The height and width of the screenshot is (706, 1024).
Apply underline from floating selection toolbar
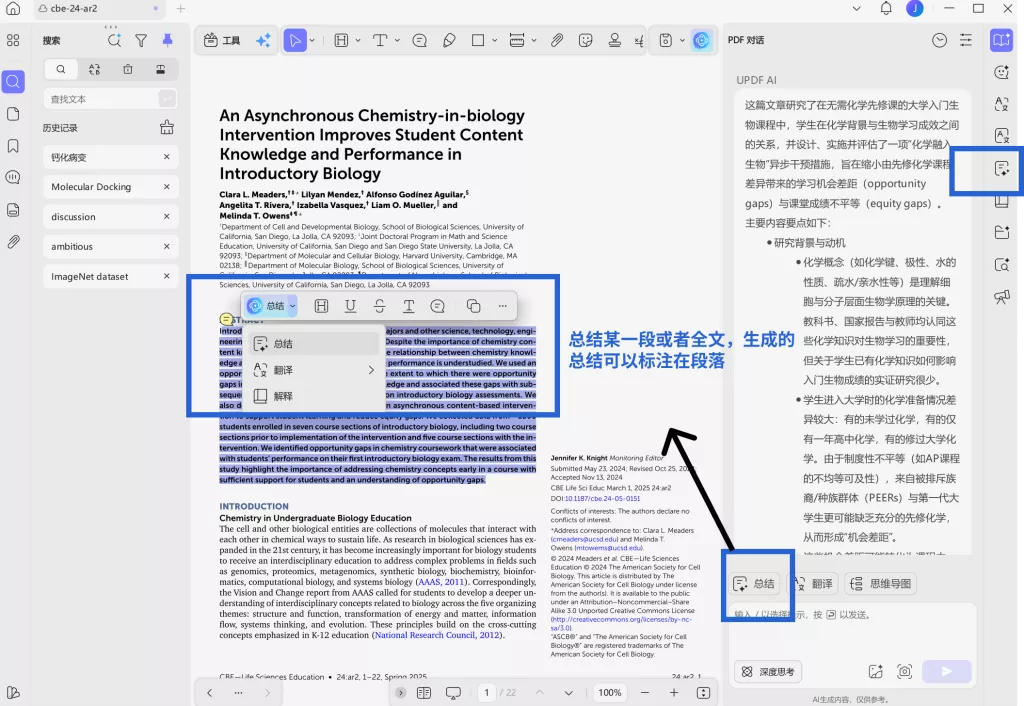click(x=351, y=306)
